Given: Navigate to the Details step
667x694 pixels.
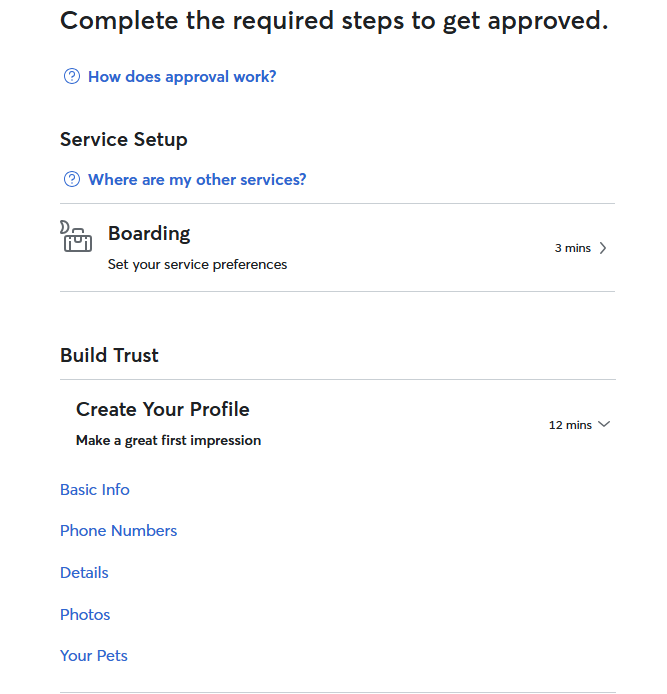Looking at the screenshot, I should click(84, 573).
